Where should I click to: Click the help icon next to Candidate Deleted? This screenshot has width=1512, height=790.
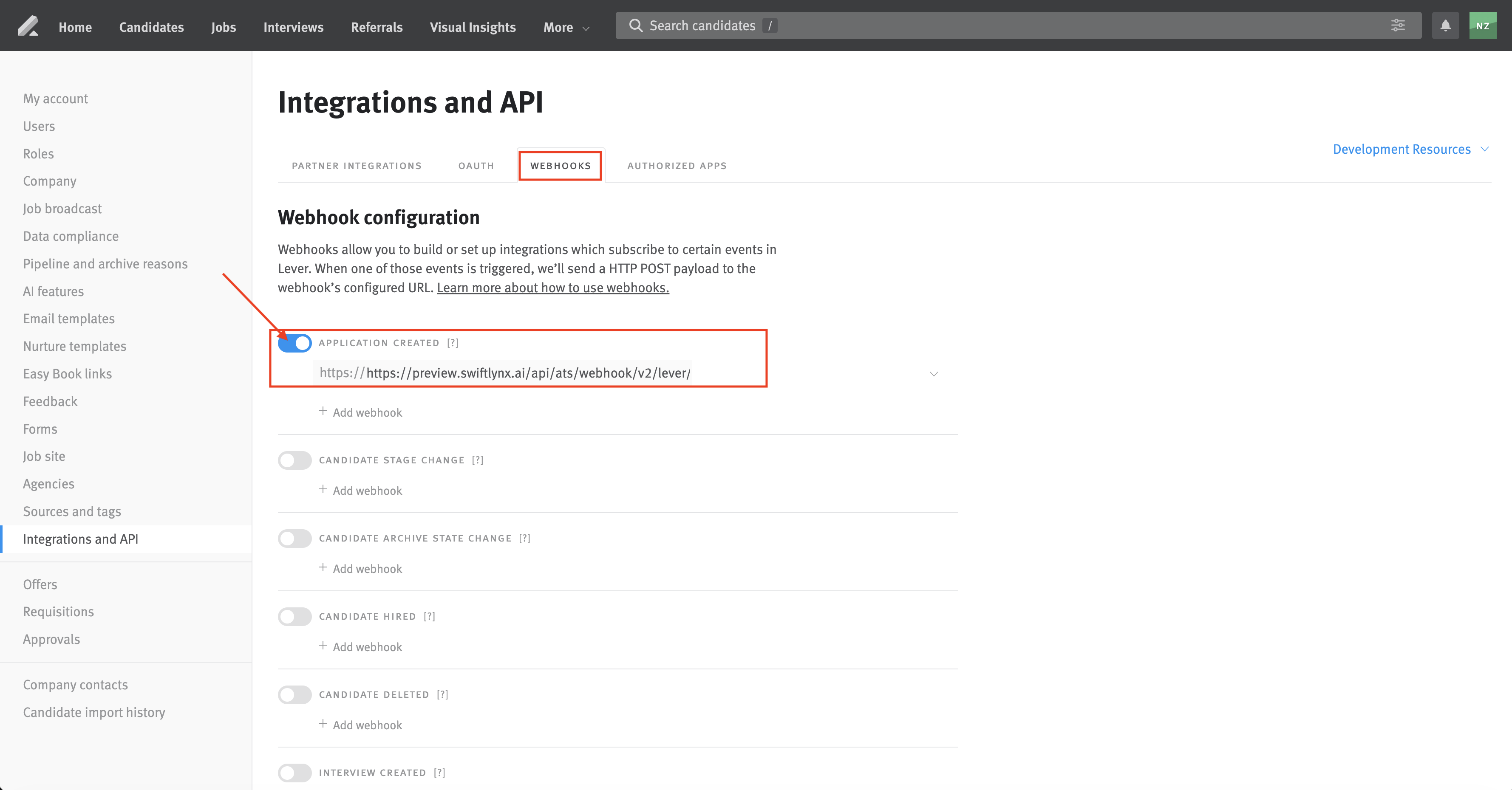coord(442,694)
